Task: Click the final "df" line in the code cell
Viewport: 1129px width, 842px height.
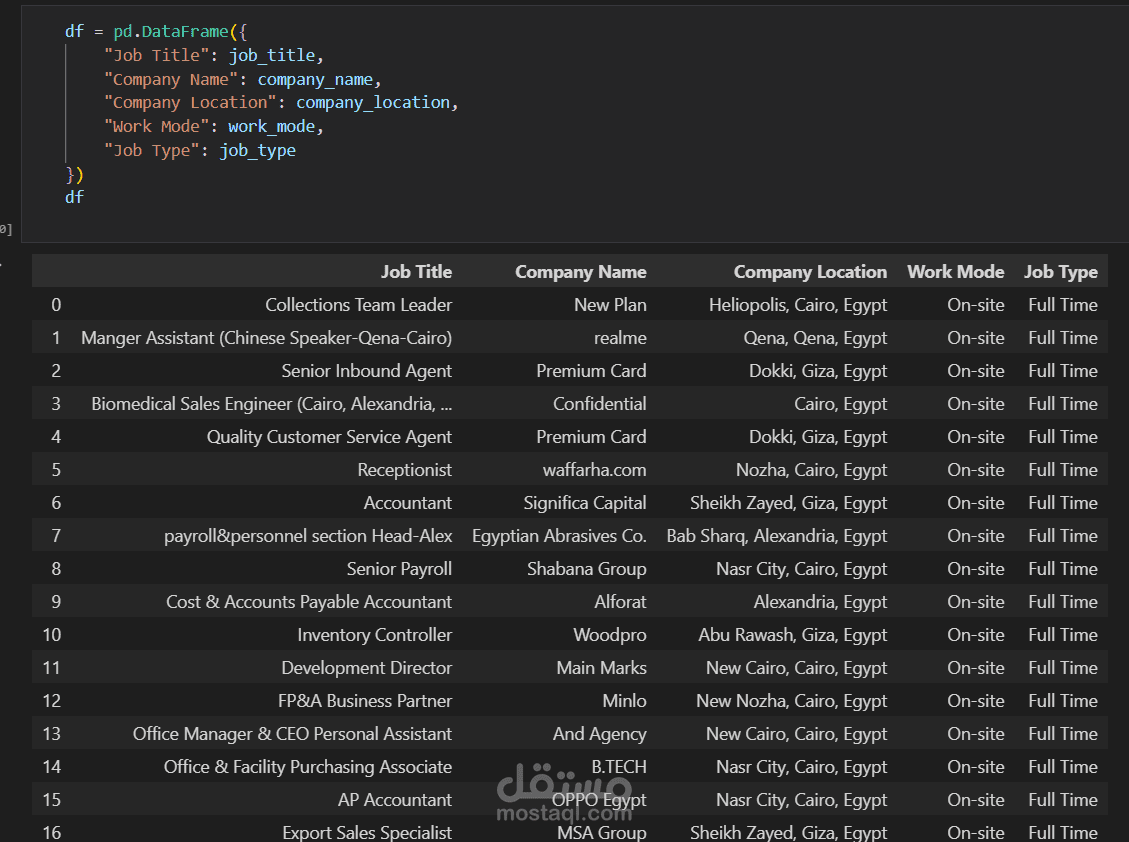Action: point(74,197)
